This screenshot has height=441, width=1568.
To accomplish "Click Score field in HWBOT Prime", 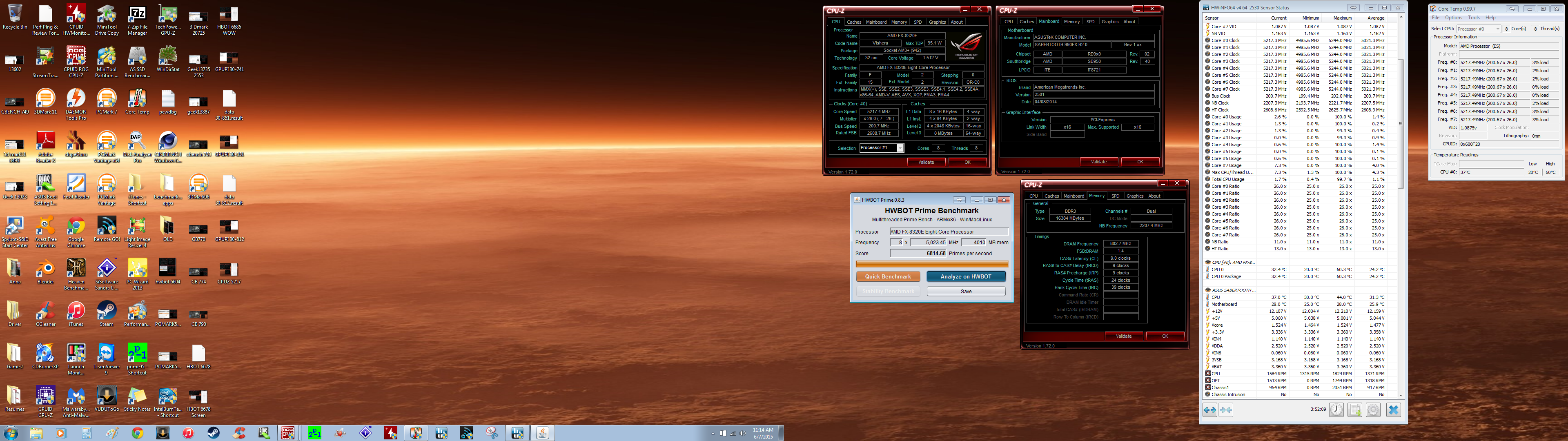I will (918, 254).
